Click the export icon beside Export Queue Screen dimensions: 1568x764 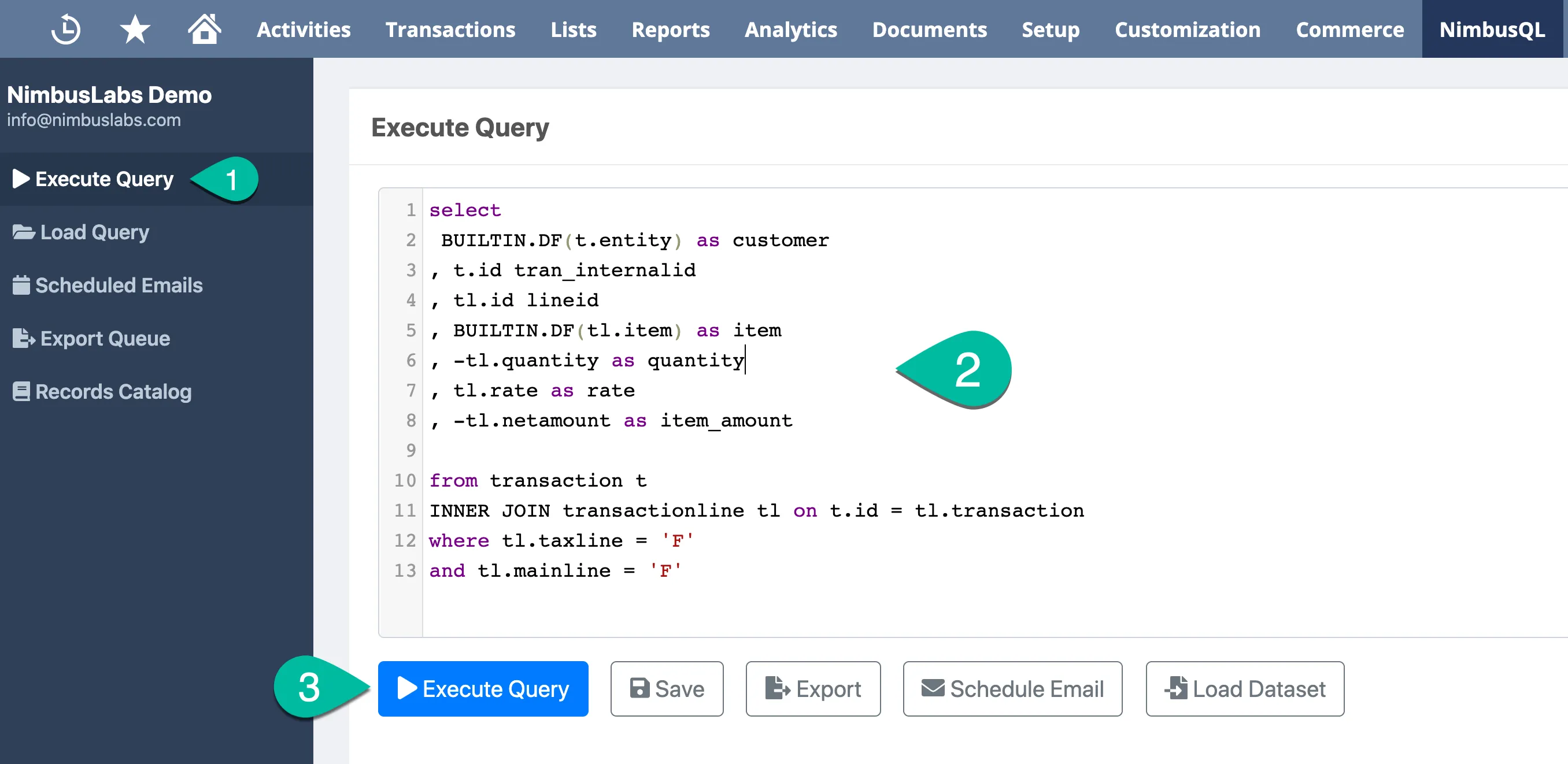[x=24, y=338]
